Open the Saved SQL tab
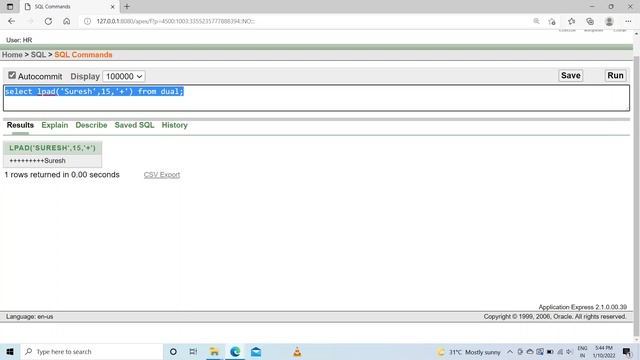Screen dimensions: 640x360 pos(134,125)
